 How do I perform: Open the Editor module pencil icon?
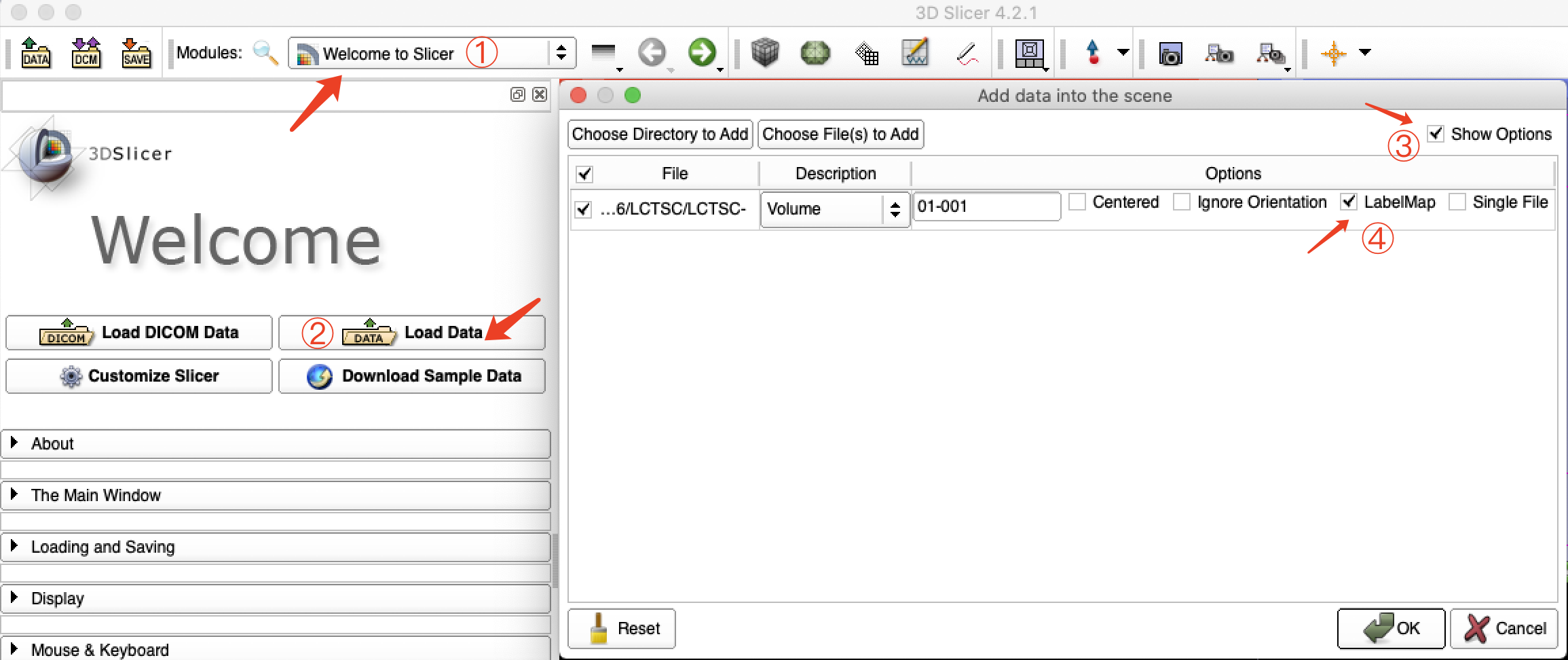coord(915,53)
